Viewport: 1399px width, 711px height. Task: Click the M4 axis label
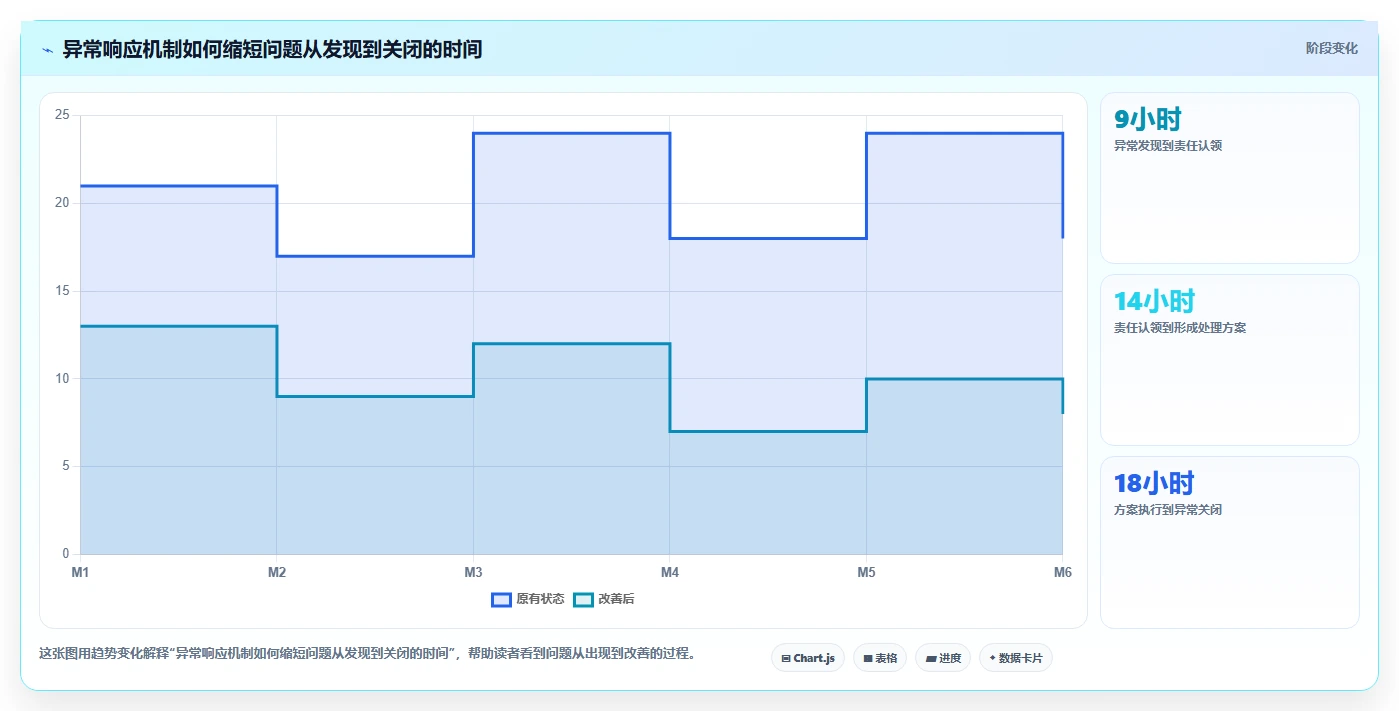tap(670, 572)
